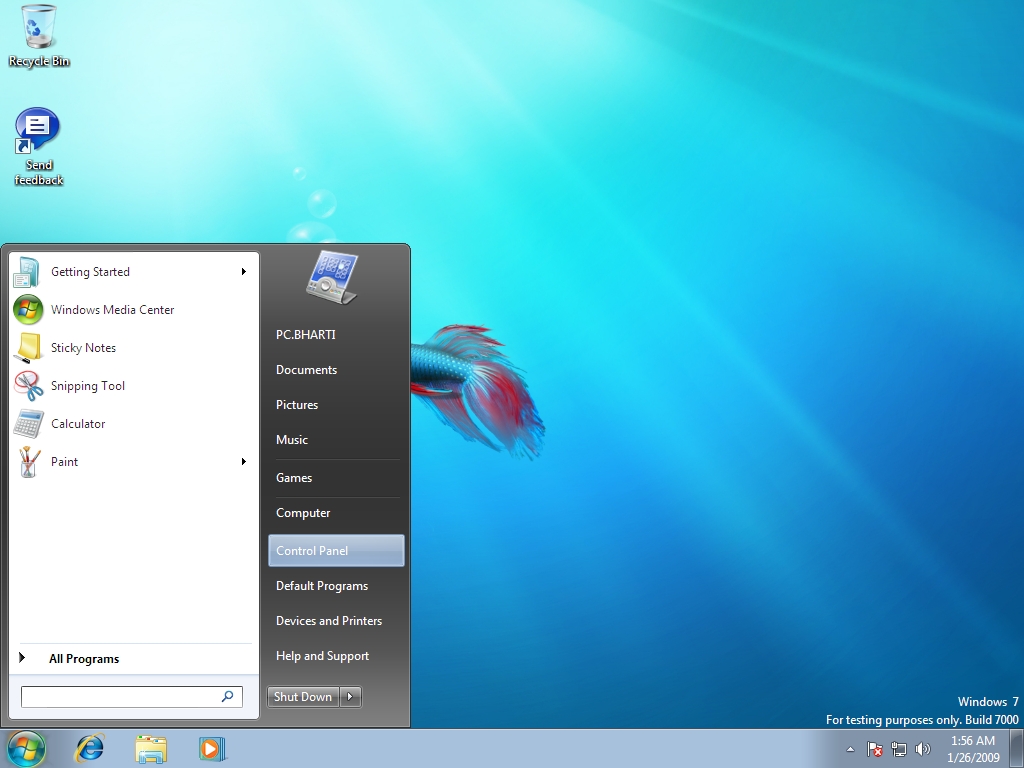Select Devices and Printers
This screenshot has height=768, width=1024.
329,620
